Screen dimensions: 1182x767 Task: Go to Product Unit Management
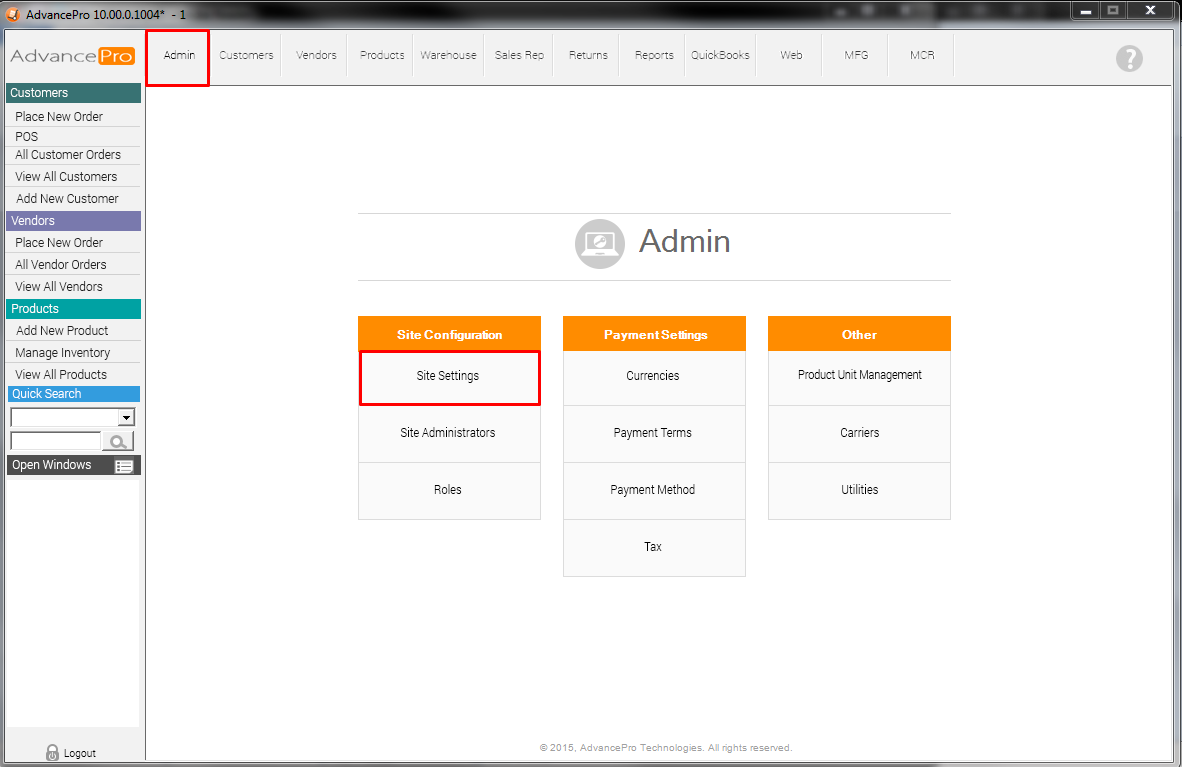pos(859,376)
